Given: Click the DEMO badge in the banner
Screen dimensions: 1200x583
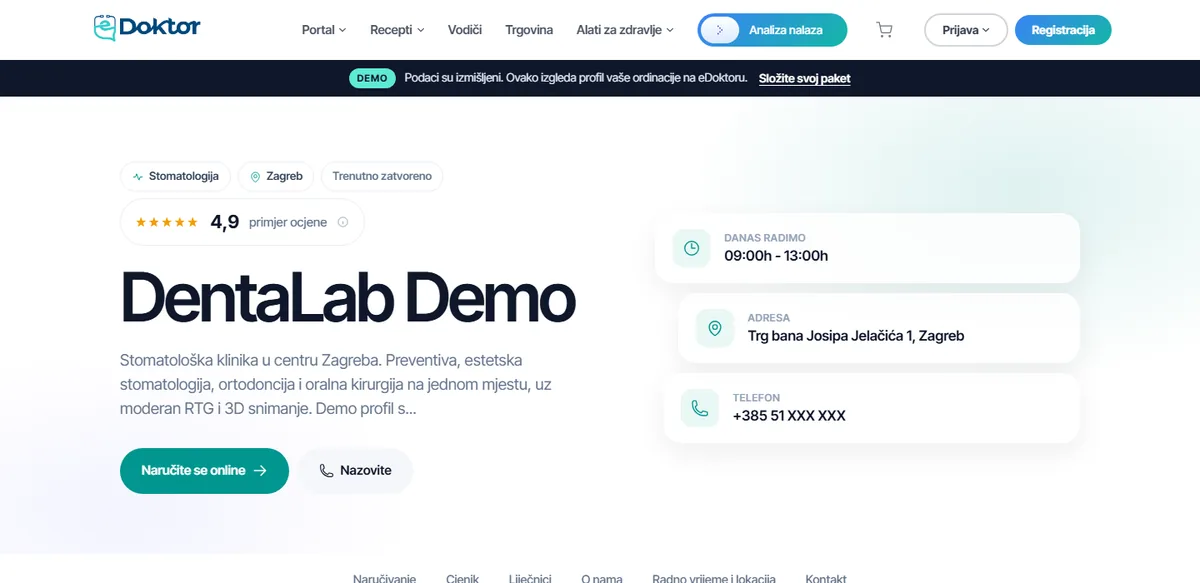Looking at the screenshot, I should click(x=372, y=78).
